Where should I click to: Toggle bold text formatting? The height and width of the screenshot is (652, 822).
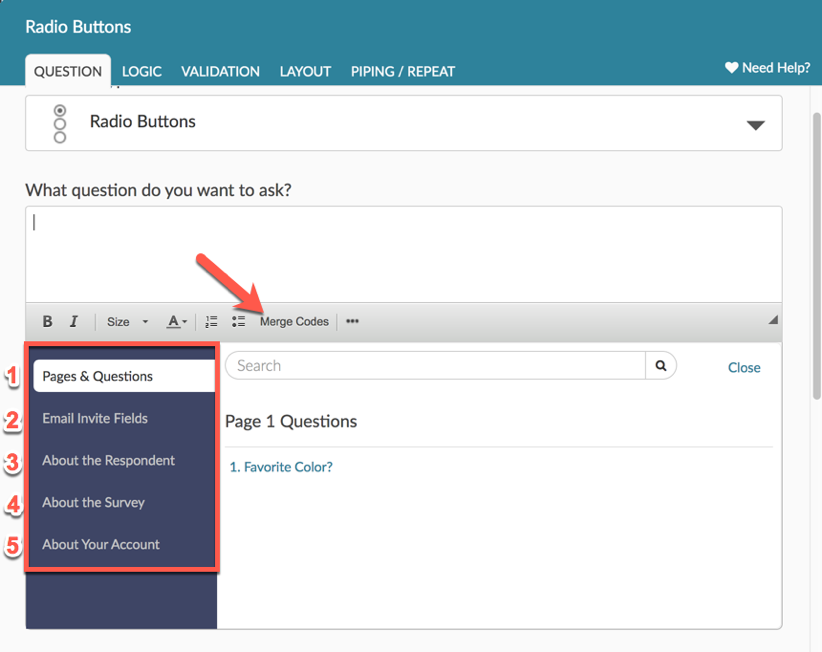(x=47, y=322)
